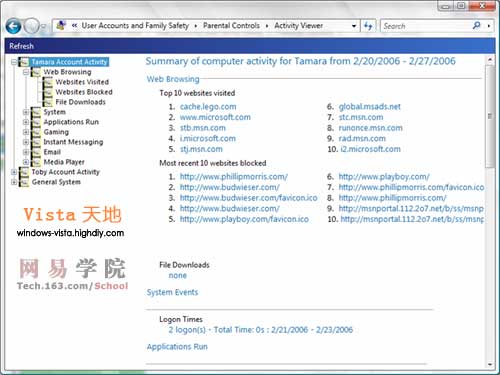
Task: Open the Applications Run heading link
Action: [x=177, y=347]
